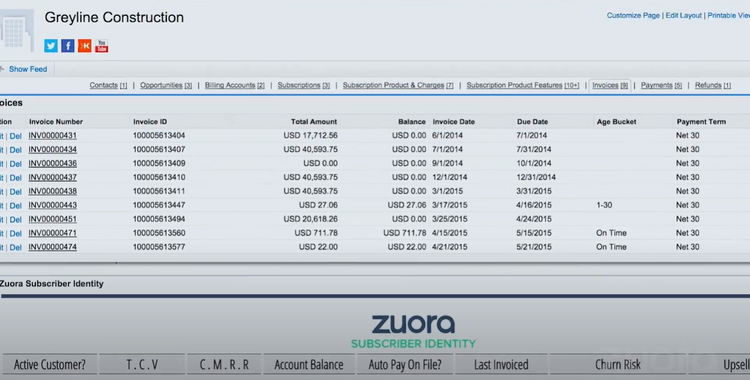The image size is (750, 380).
Task: Open invoice INV00000438
Action: [x=53, y=191]
